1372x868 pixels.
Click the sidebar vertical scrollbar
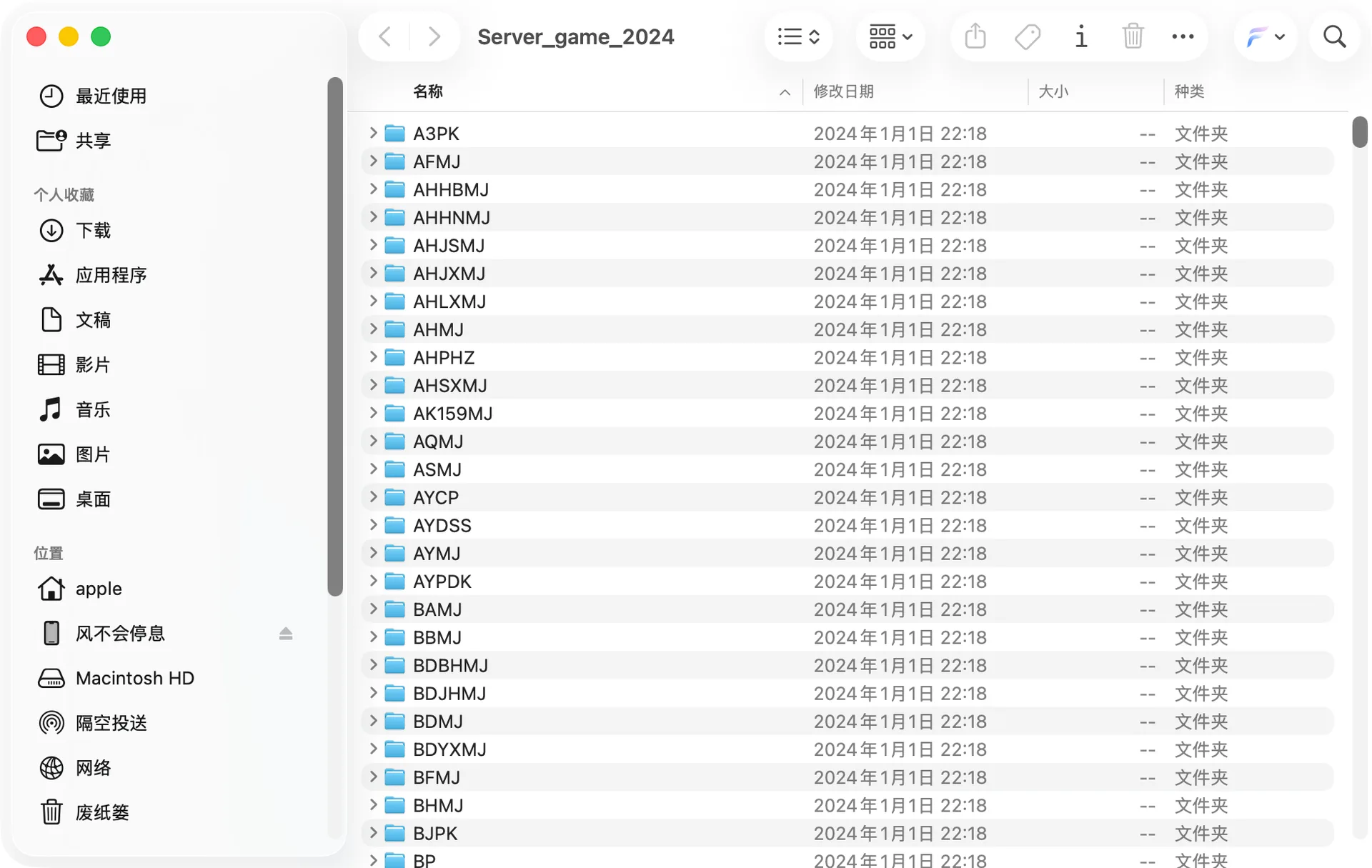point(334,336)
